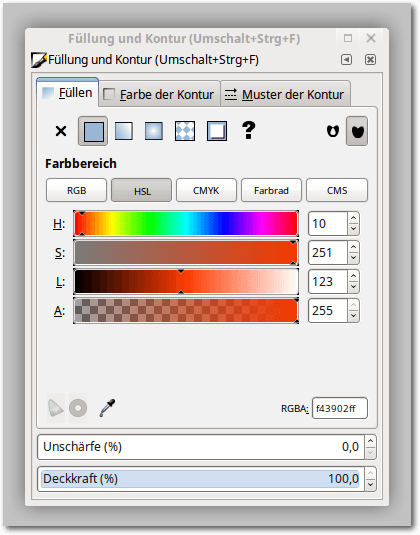Click the Farbbereich heading text

81,164
